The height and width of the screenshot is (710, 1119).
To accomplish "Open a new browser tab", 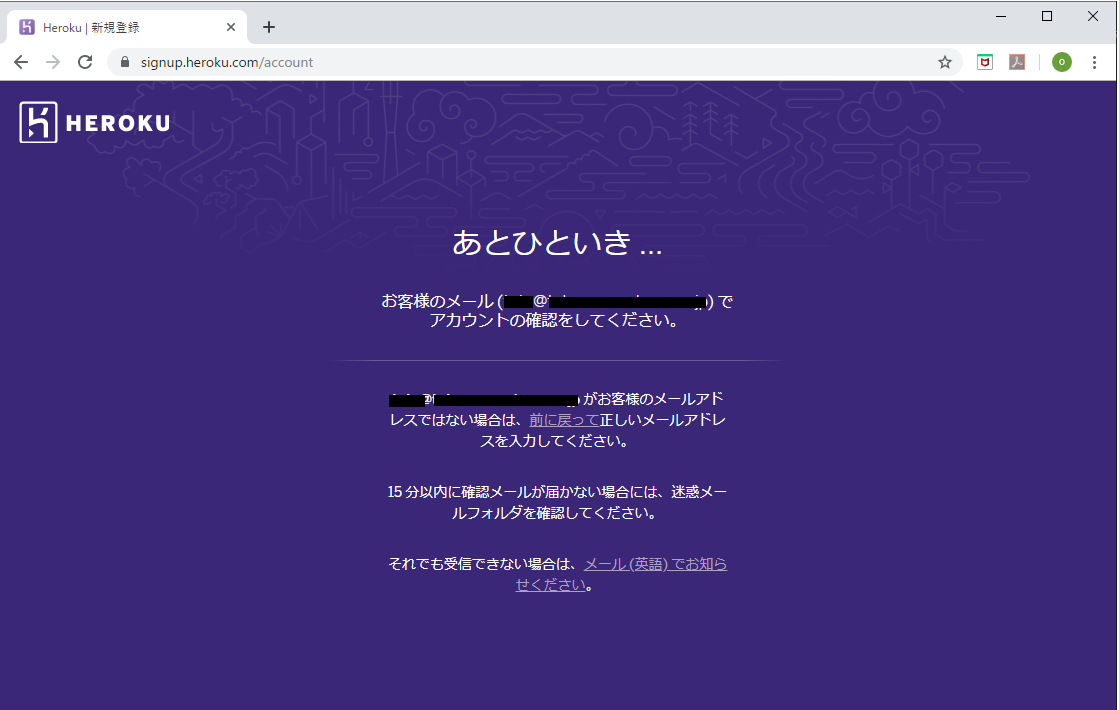I will tap(268, 27).
